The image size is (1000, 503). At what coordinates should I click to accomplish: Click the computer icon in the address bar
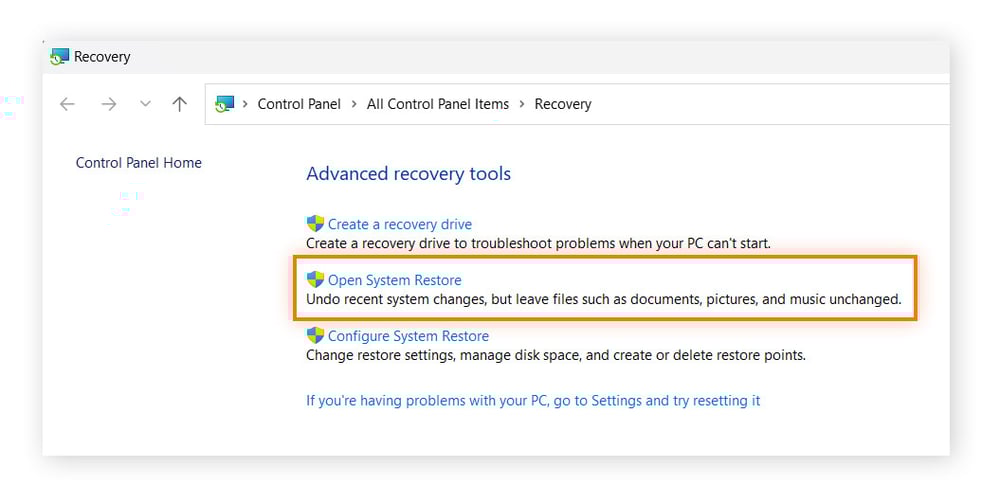coord(224,104)
